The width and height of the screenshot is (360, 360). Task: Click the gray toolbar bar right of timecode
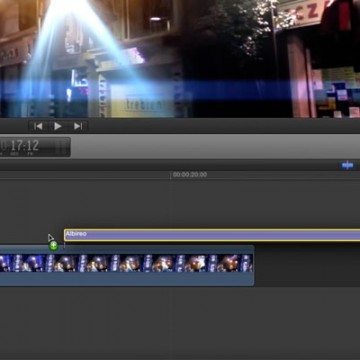215,147
